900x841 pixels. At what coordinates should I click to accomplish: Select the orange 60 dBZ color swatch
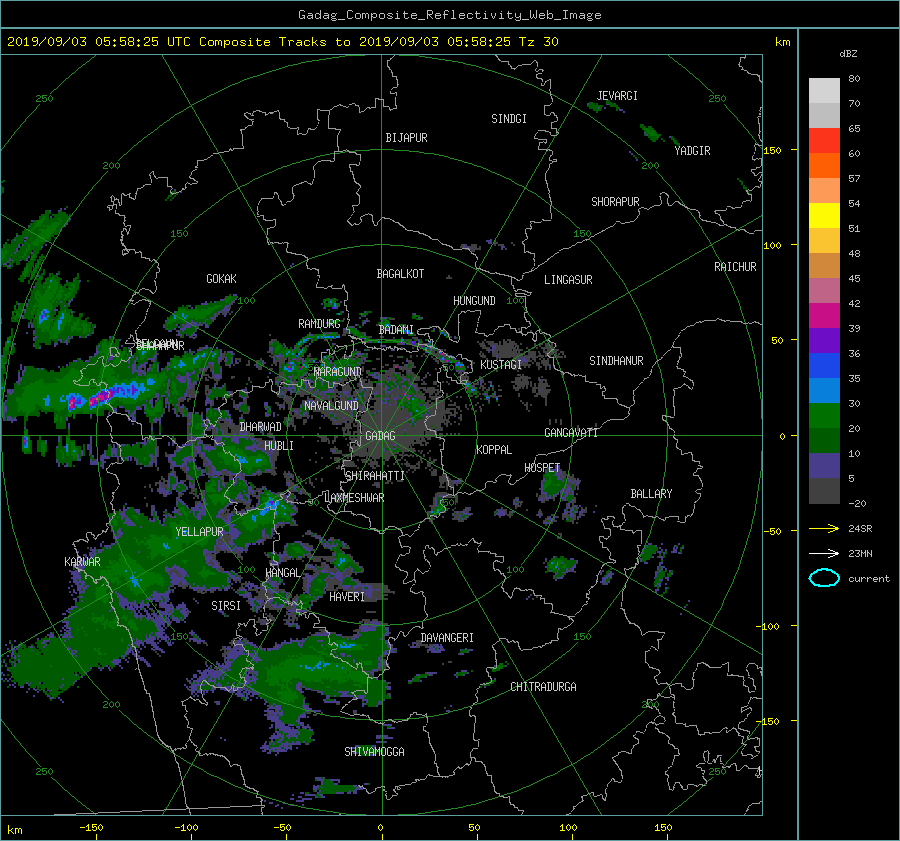[824, 165]
